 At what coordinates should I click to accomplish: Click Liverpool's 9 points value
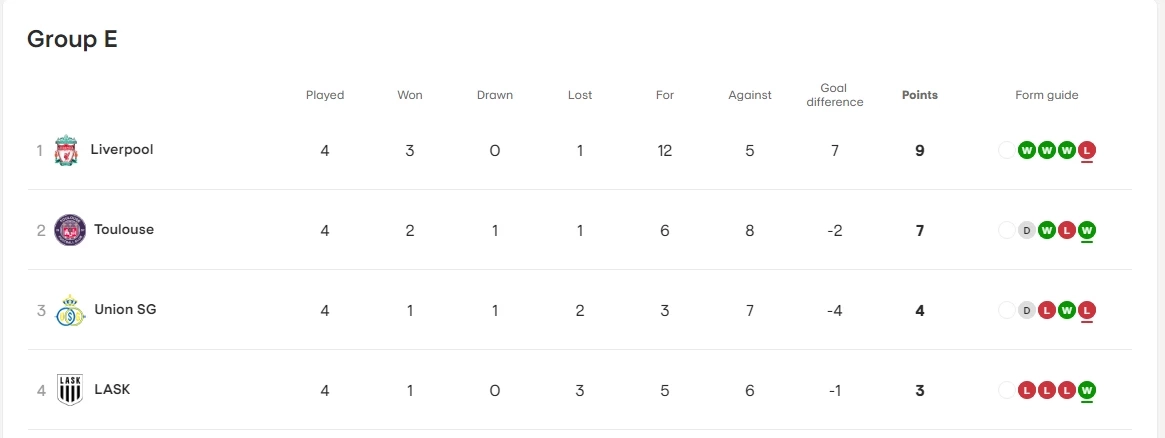click(919, 151)
